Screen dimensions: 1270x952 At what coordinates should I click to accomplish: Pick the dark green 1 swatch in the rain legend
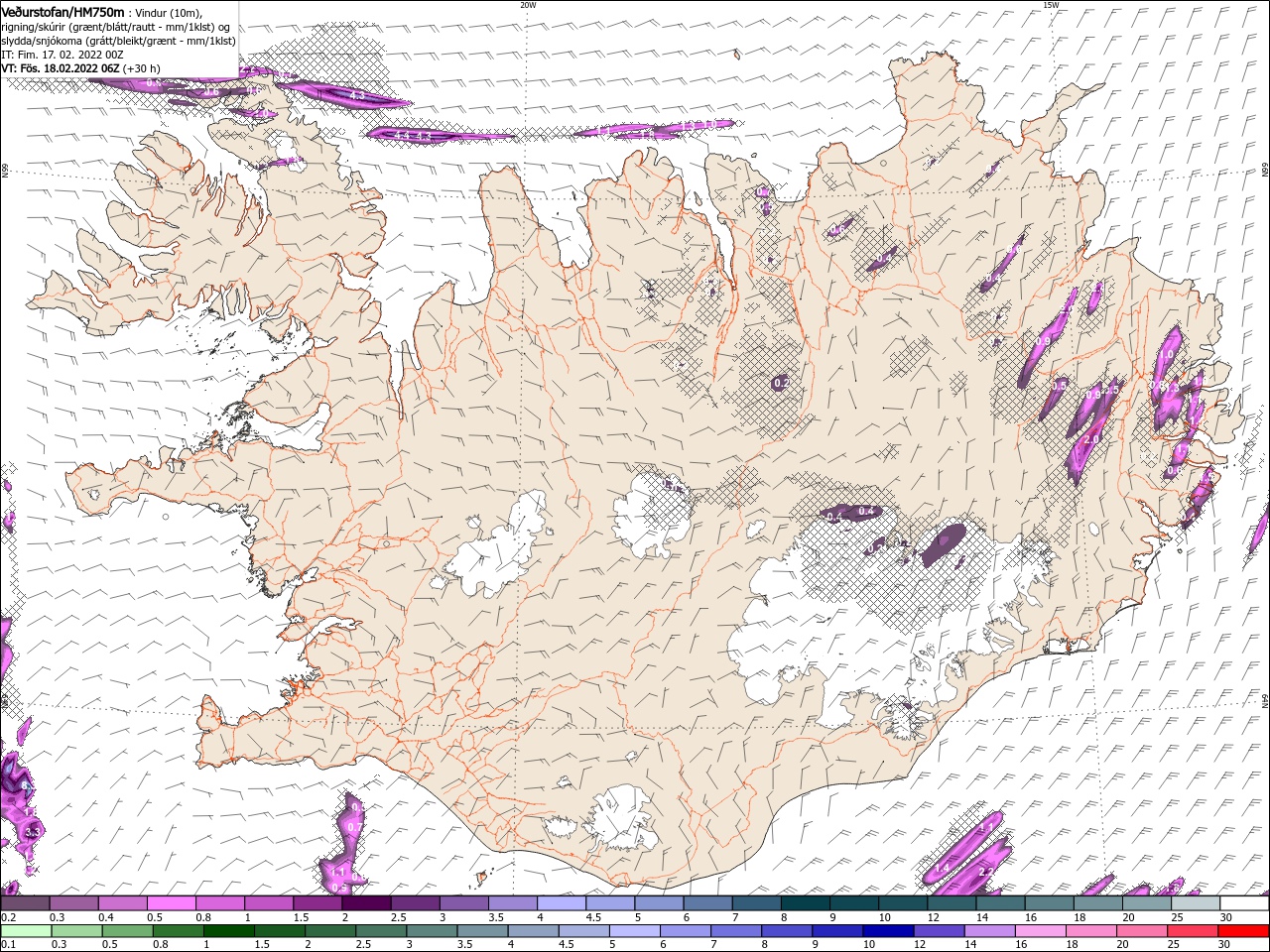[228, 931]
